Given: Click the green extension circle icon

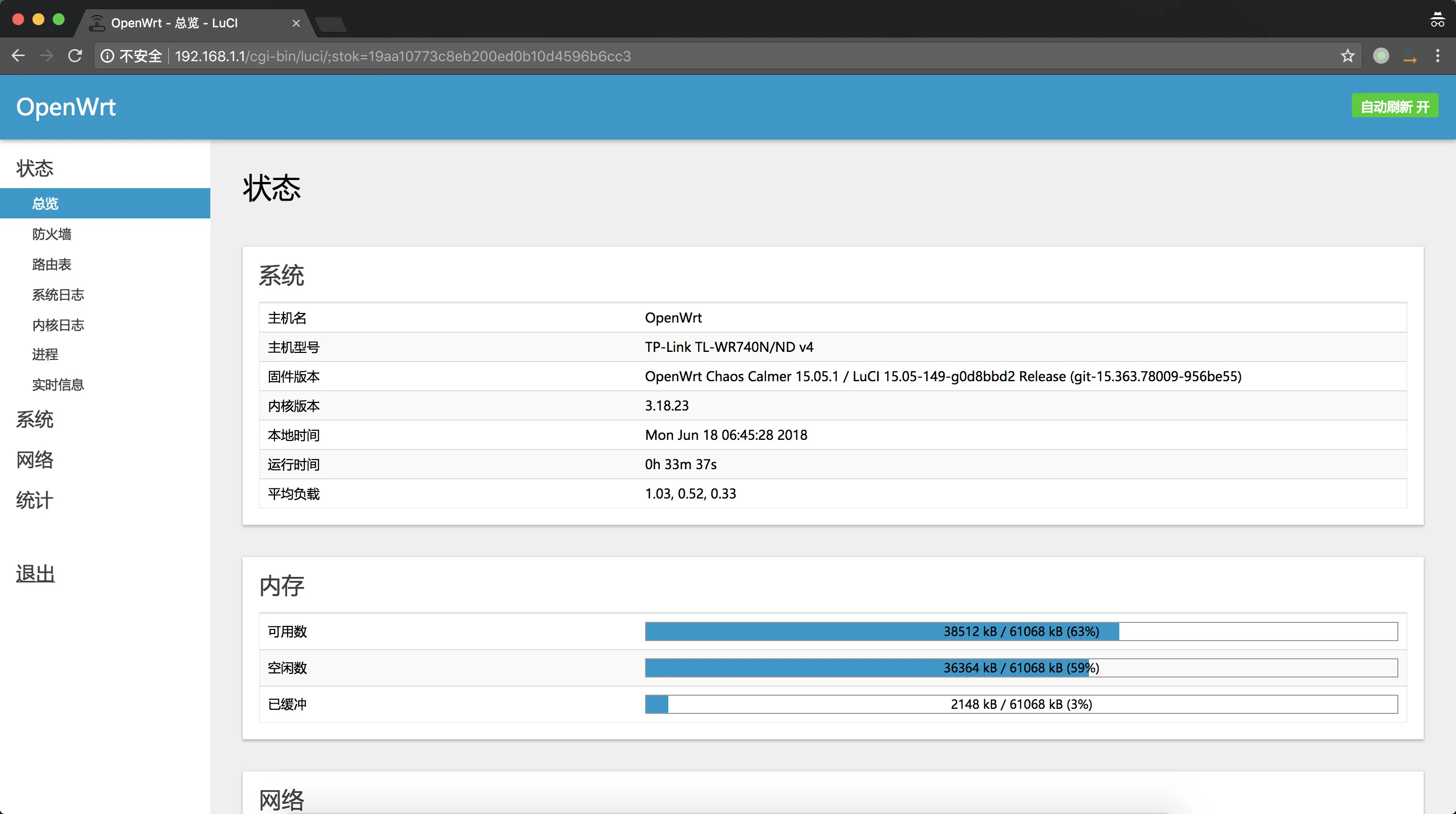Looking at the screenshot, I should [x=1381, y=56].
